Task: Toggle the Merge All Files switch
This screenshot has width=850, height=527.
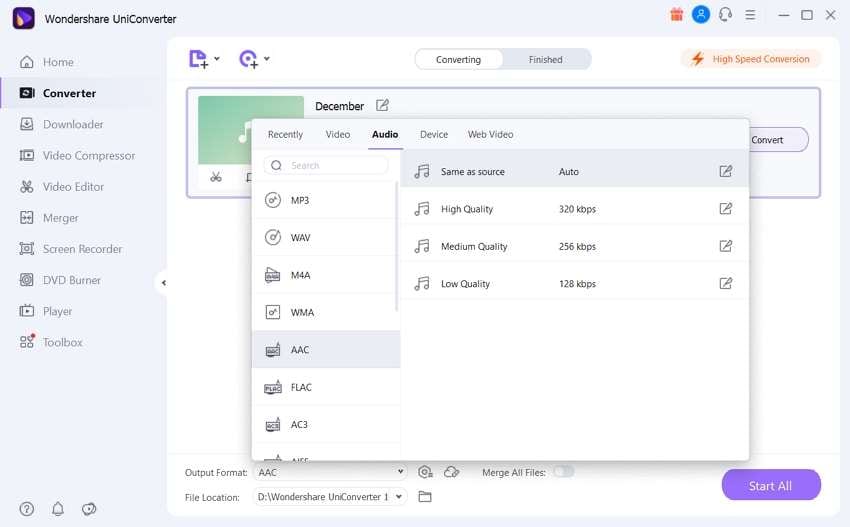Action: pos(564,472)
